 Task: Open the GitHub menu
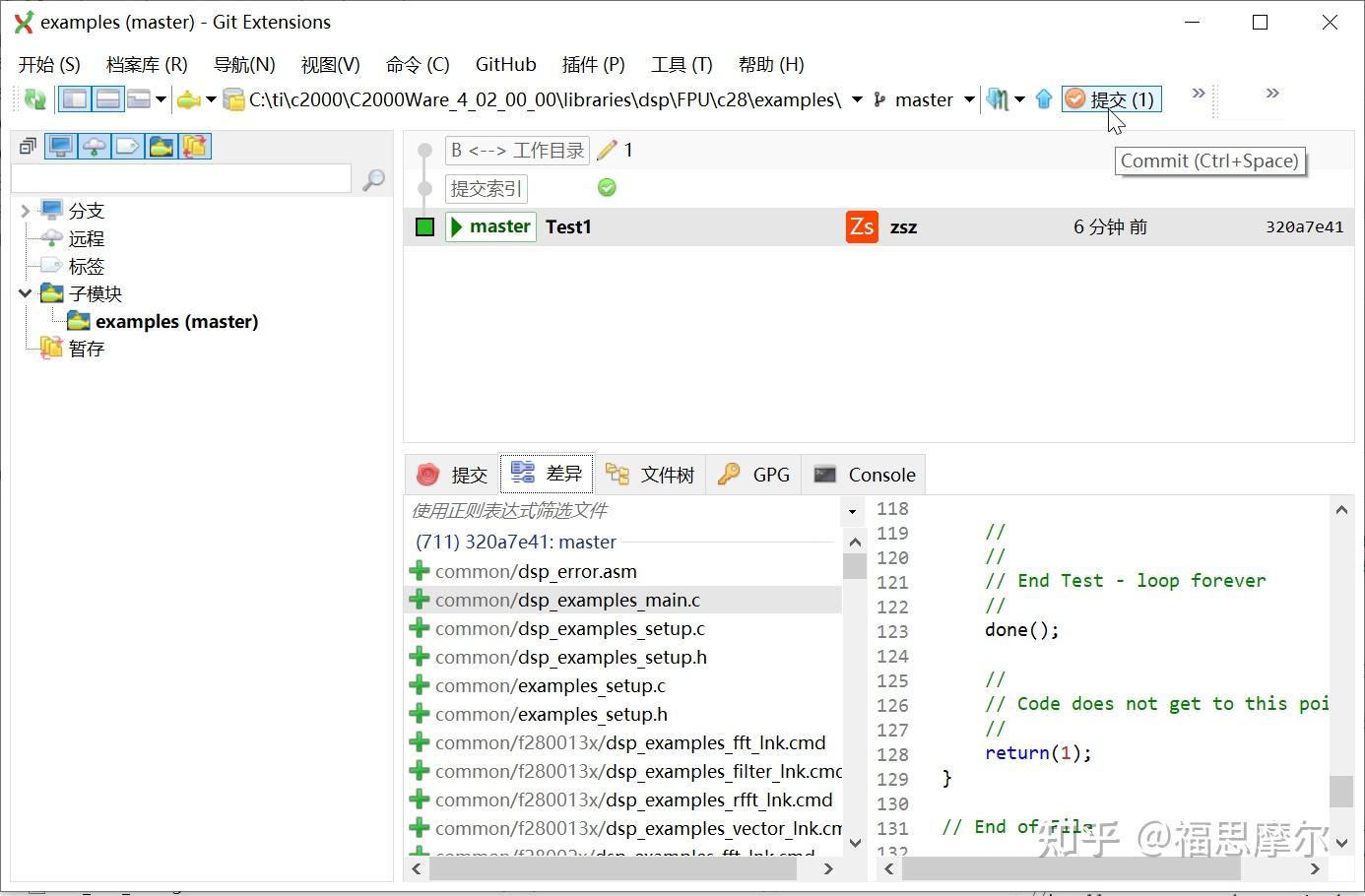click(x=505, y=64)
